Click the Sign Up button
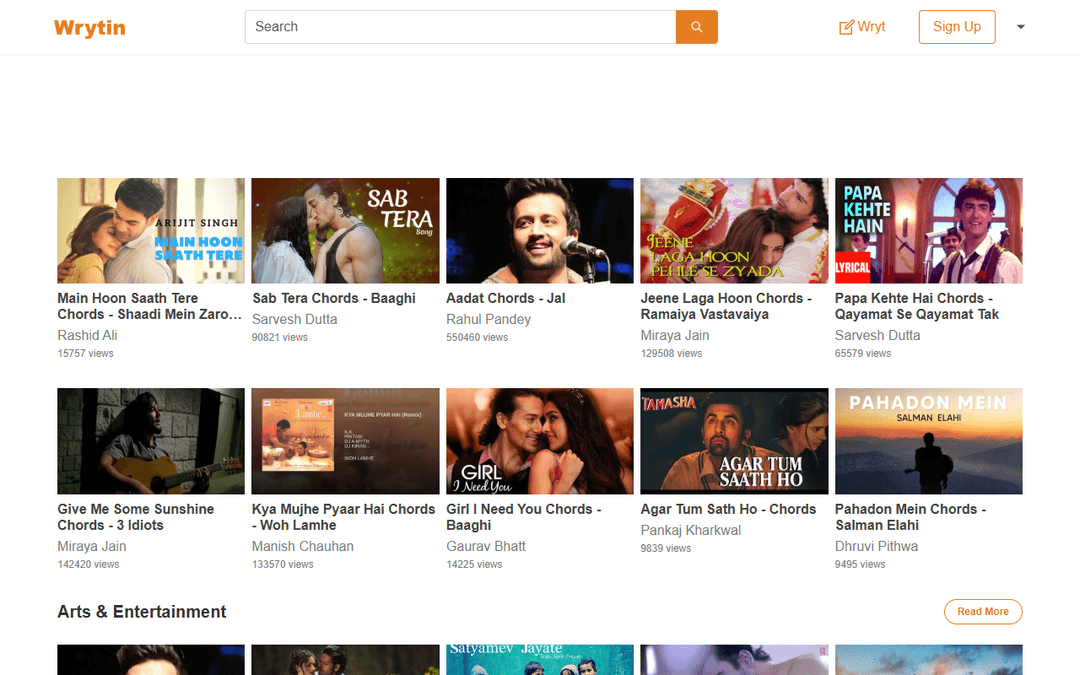 957,27
